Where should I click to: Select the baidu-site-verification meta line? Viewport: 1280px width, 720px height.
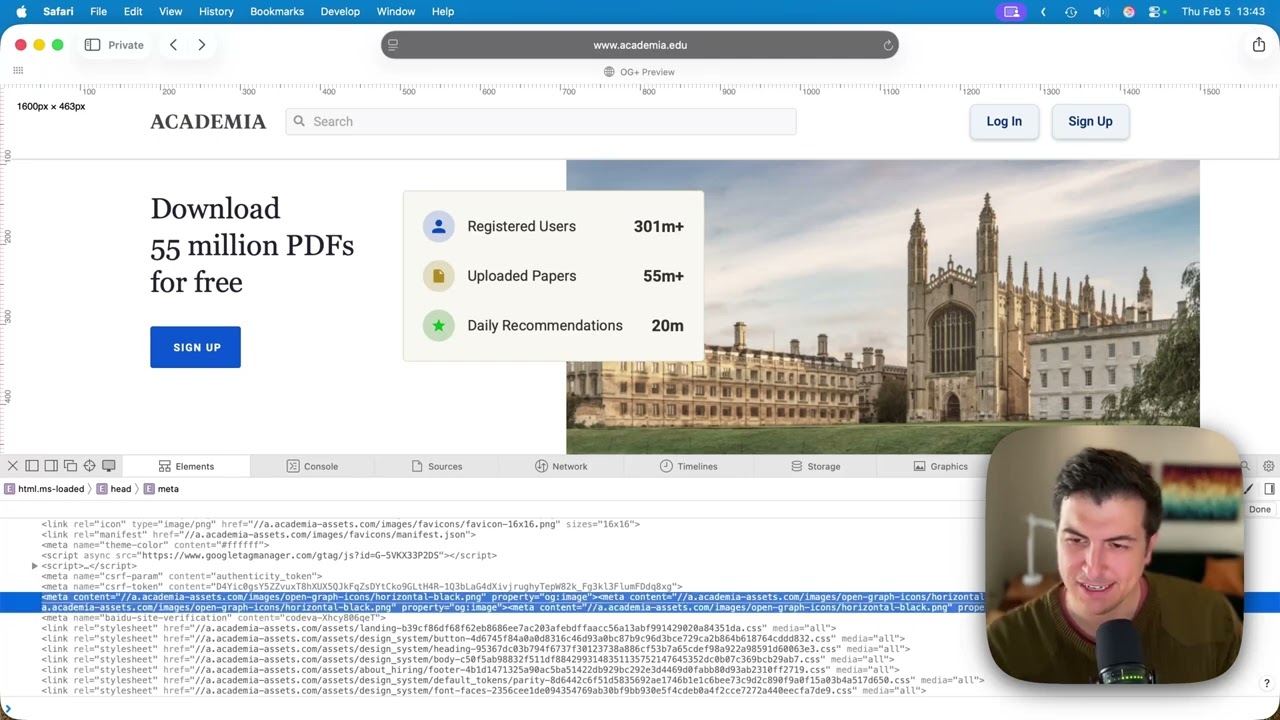[x=213, y=618]
